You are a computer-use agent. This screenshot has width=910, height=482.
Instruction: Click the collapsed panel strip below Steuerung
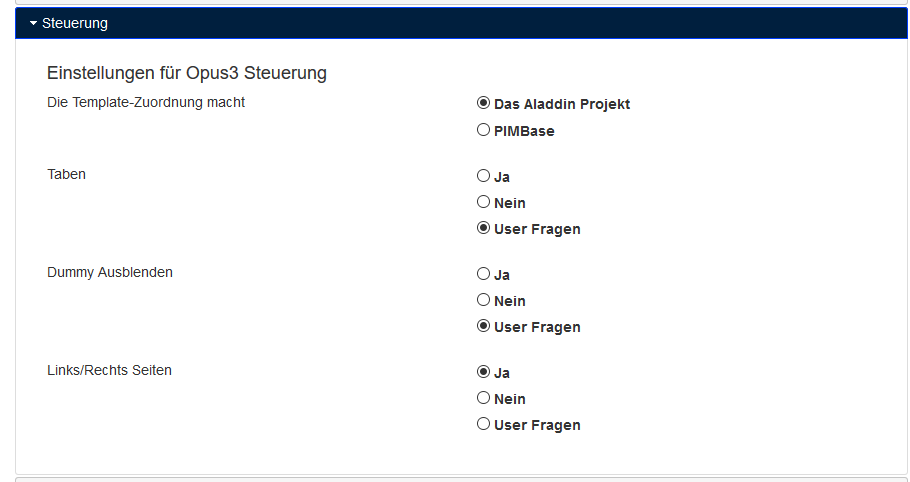(x=461, y=479)
